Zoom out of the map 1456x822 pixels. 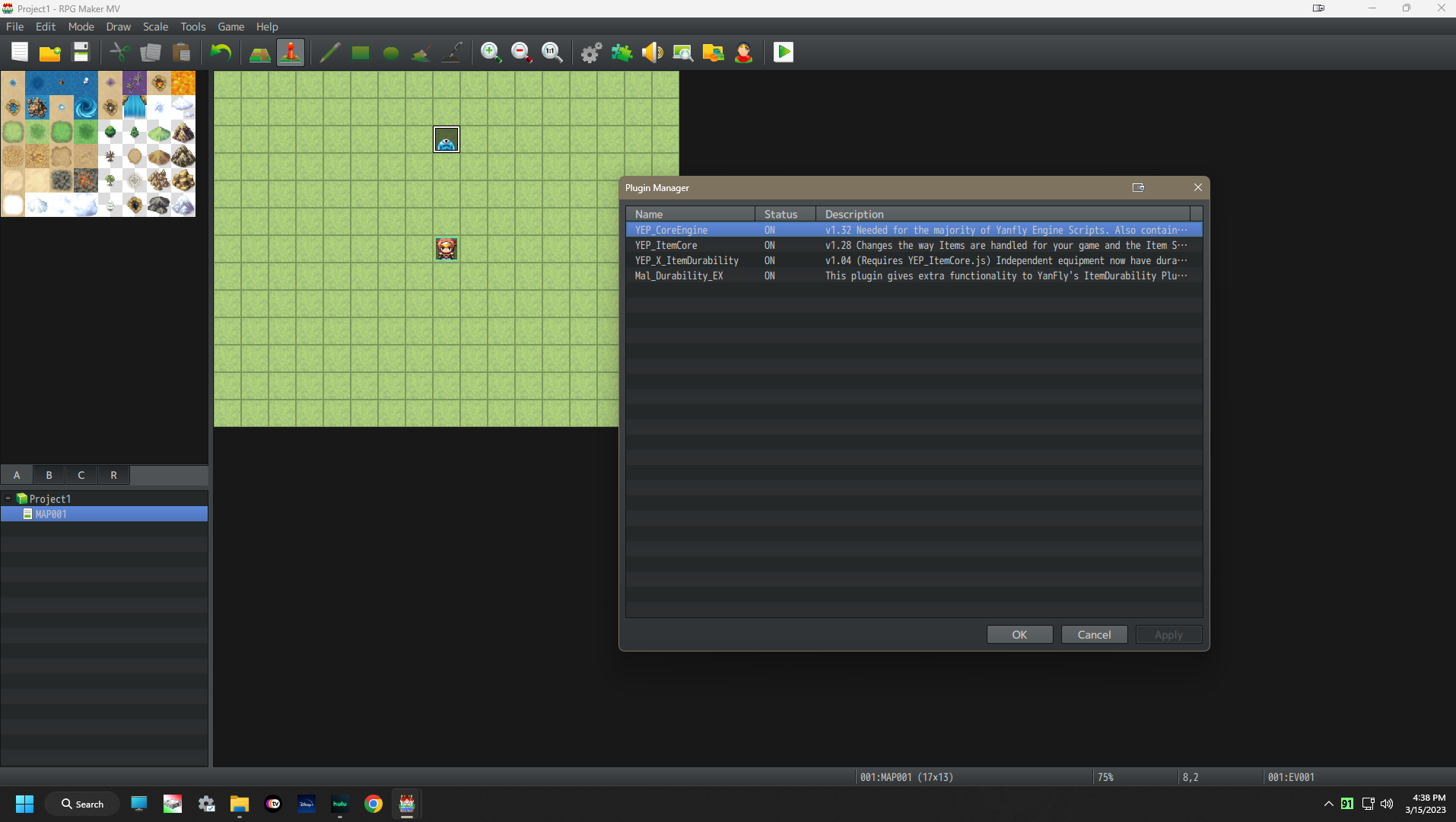pos(522,53)
